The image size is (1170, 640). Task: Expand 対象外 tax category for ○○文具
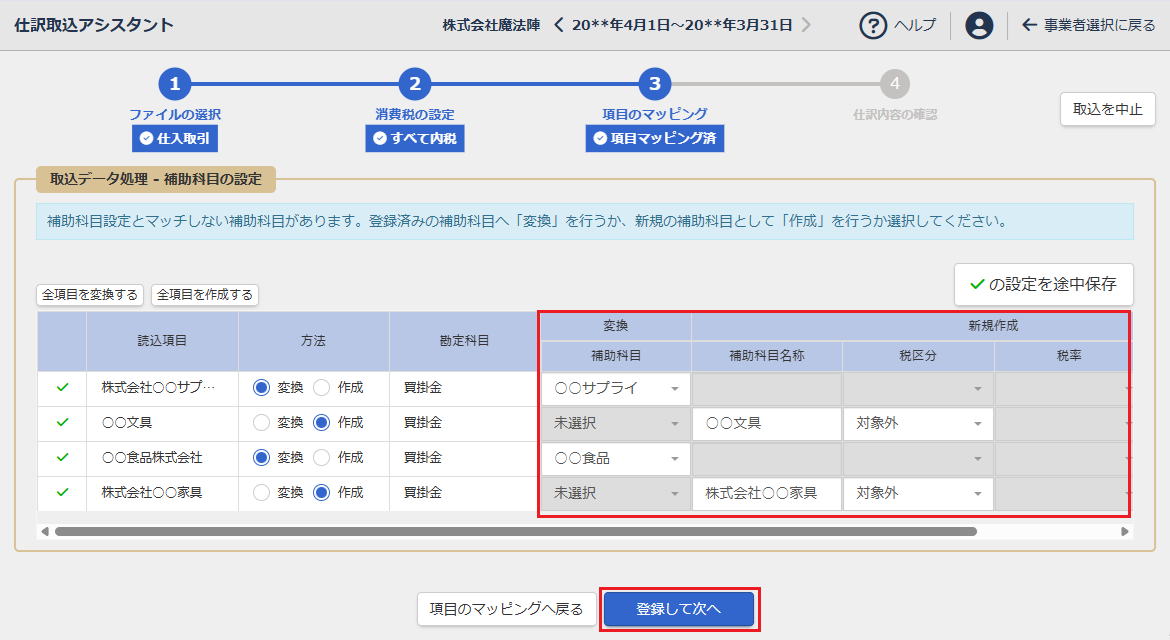pos(977,424)
